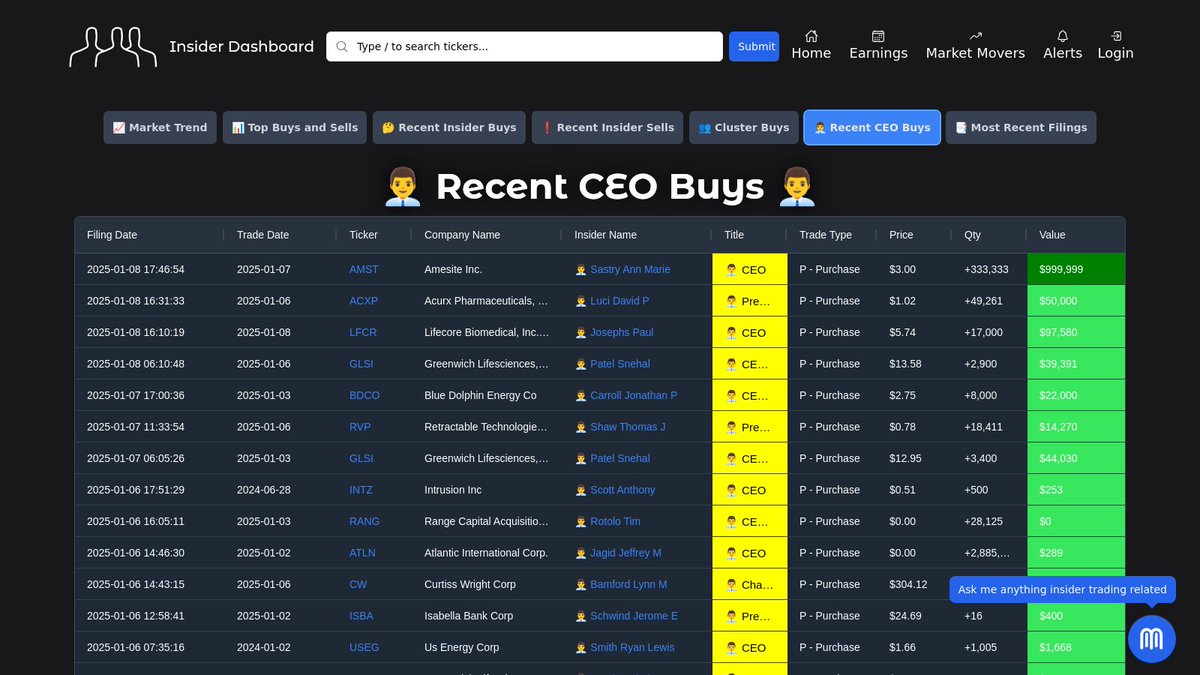Click the person icon beside Josephs Paul
Image resolution: width=1200 pixels, height=675 pixels.
click(581, 332)
